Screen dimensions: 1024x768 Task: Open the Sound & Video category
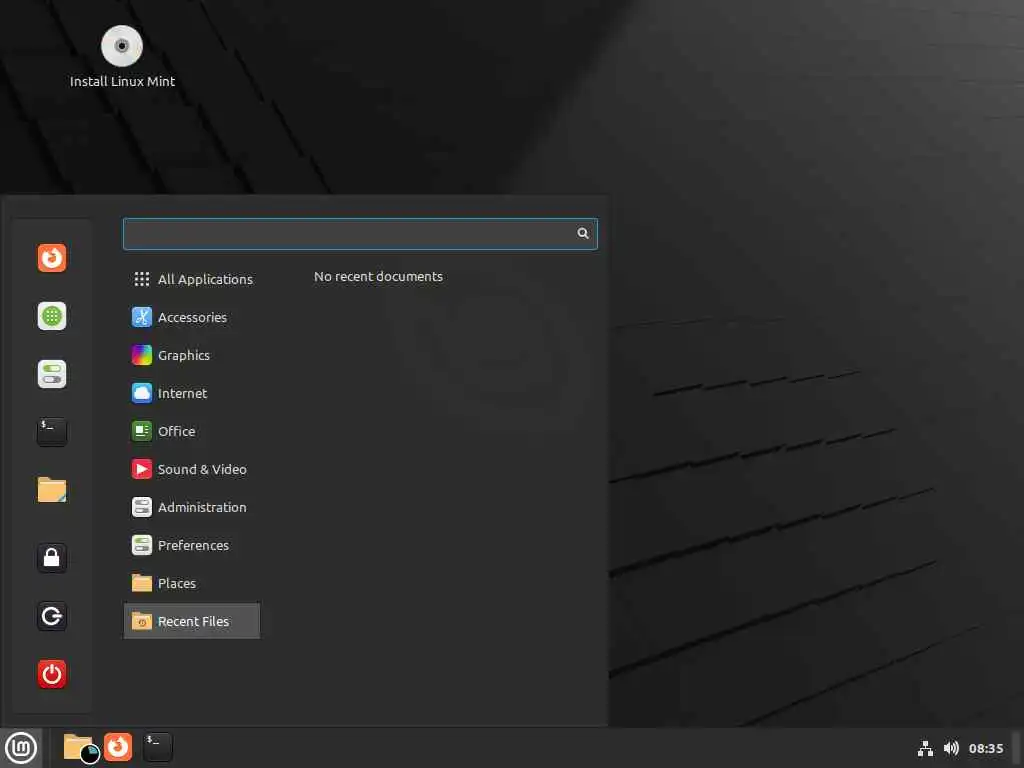pos(192,469)
